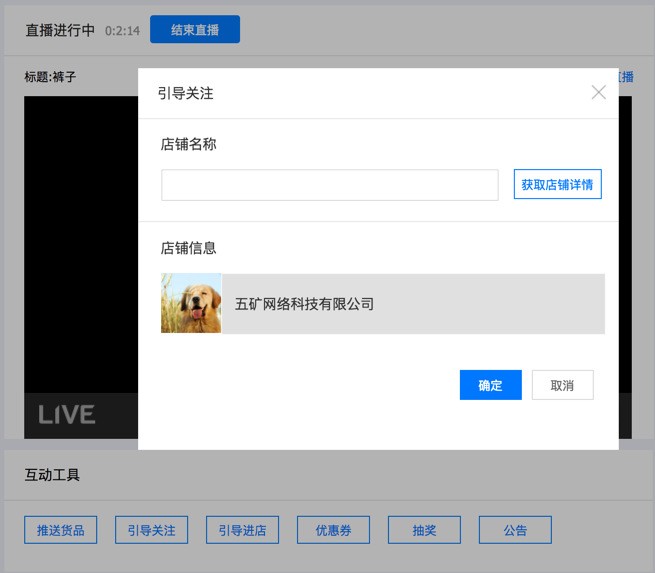Open the 公告 announcement tool

(515, 530)
